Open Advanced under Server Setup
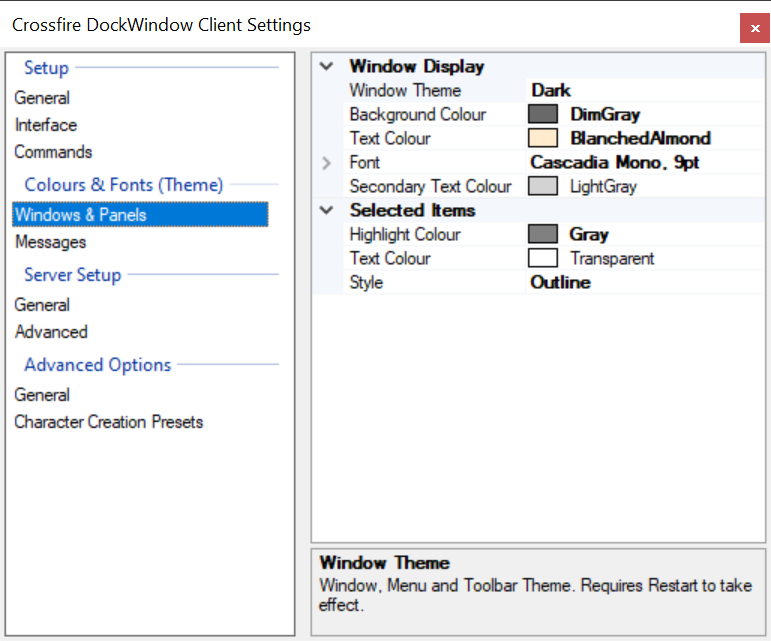Image resolution: width=771 pixels, height=641 pixels. (51, 332)
